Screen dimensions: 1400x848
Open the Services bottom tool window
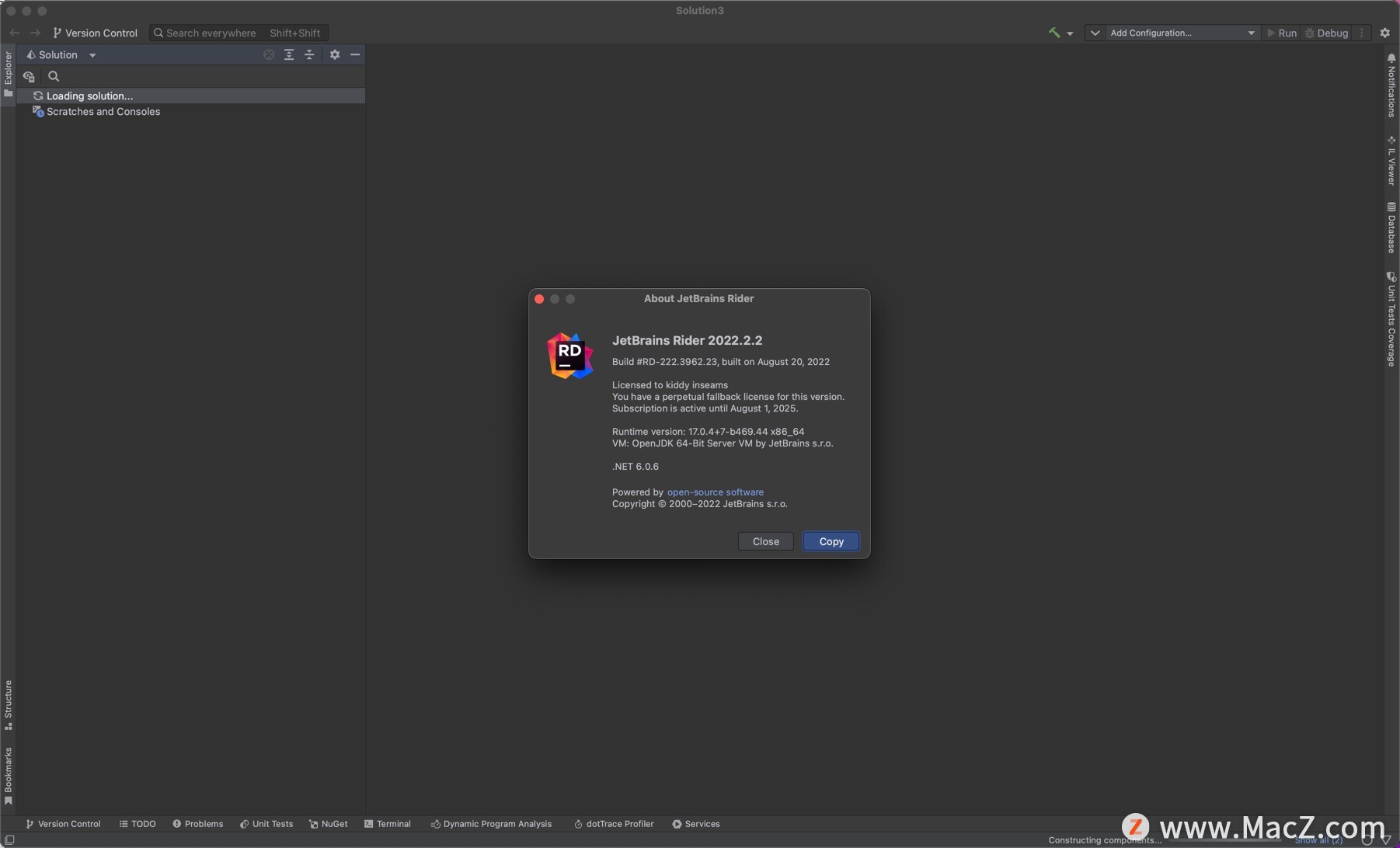point(696,824)
